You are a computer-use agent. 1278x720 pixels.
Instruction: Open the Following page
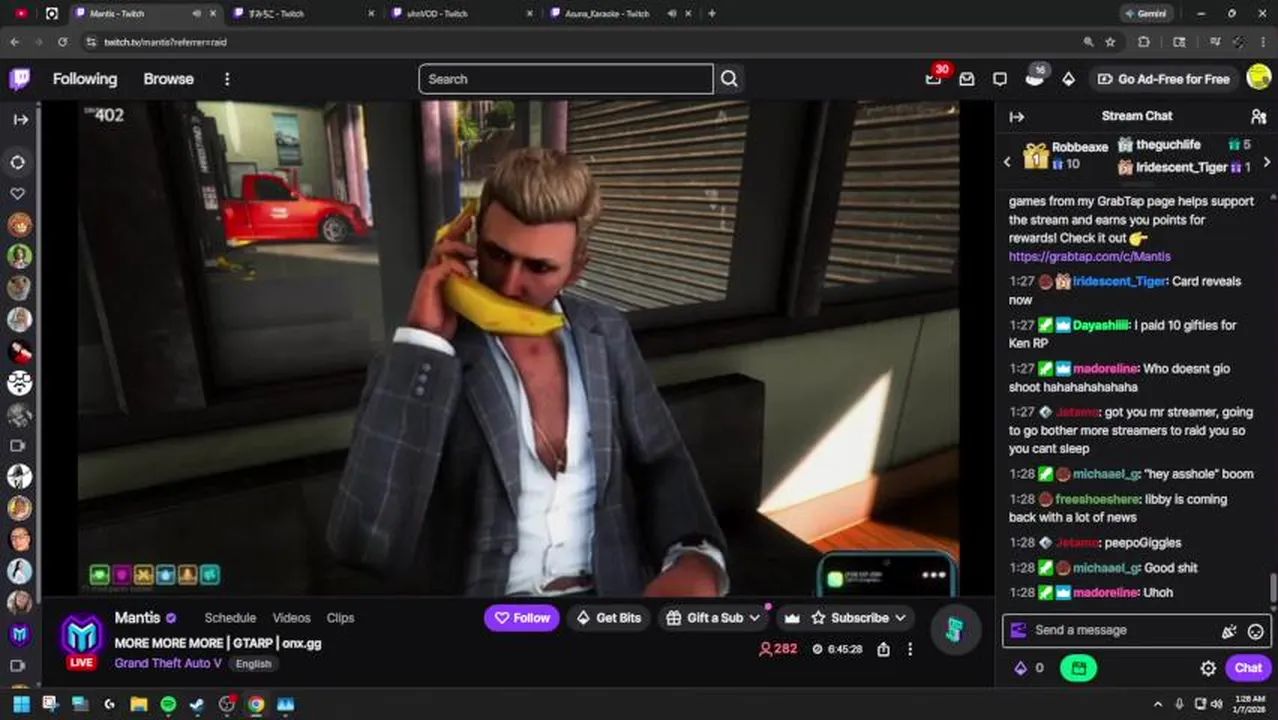tap(85, 79)
